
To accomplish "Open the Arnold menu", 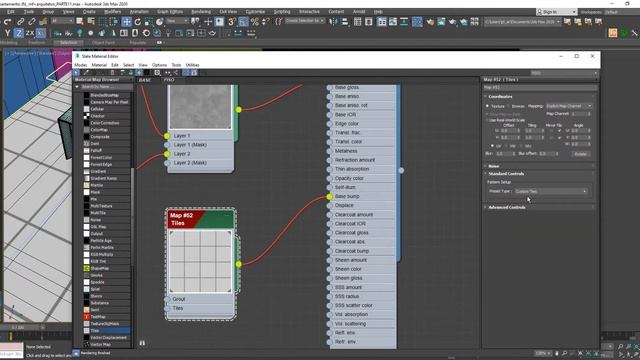I will [359, 12].
